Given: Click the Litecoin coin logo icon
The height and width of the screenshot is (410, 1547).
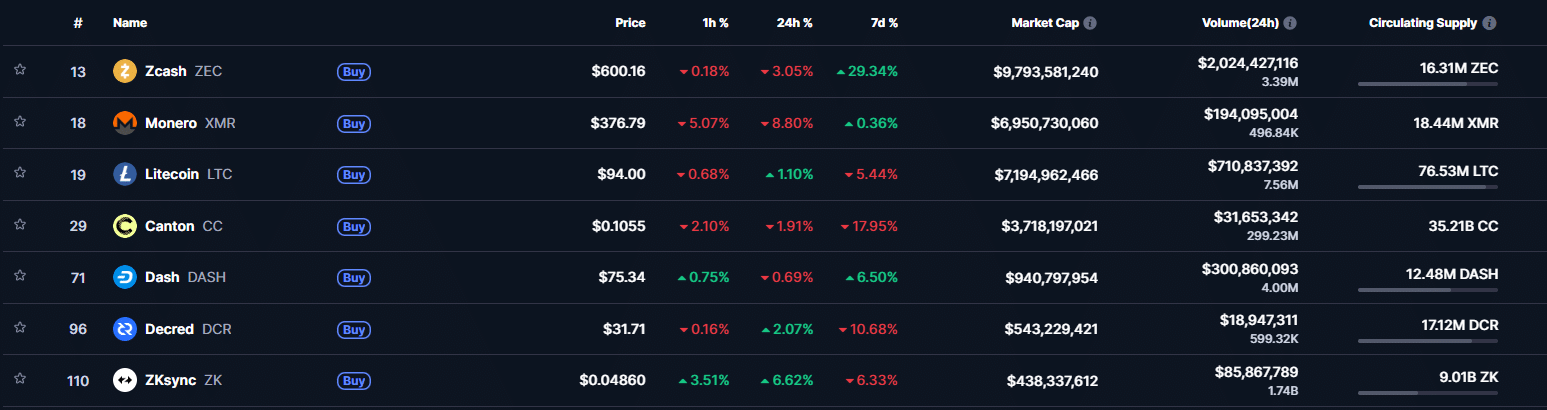Looking at the screenshot, I should (x=125, y=174).
